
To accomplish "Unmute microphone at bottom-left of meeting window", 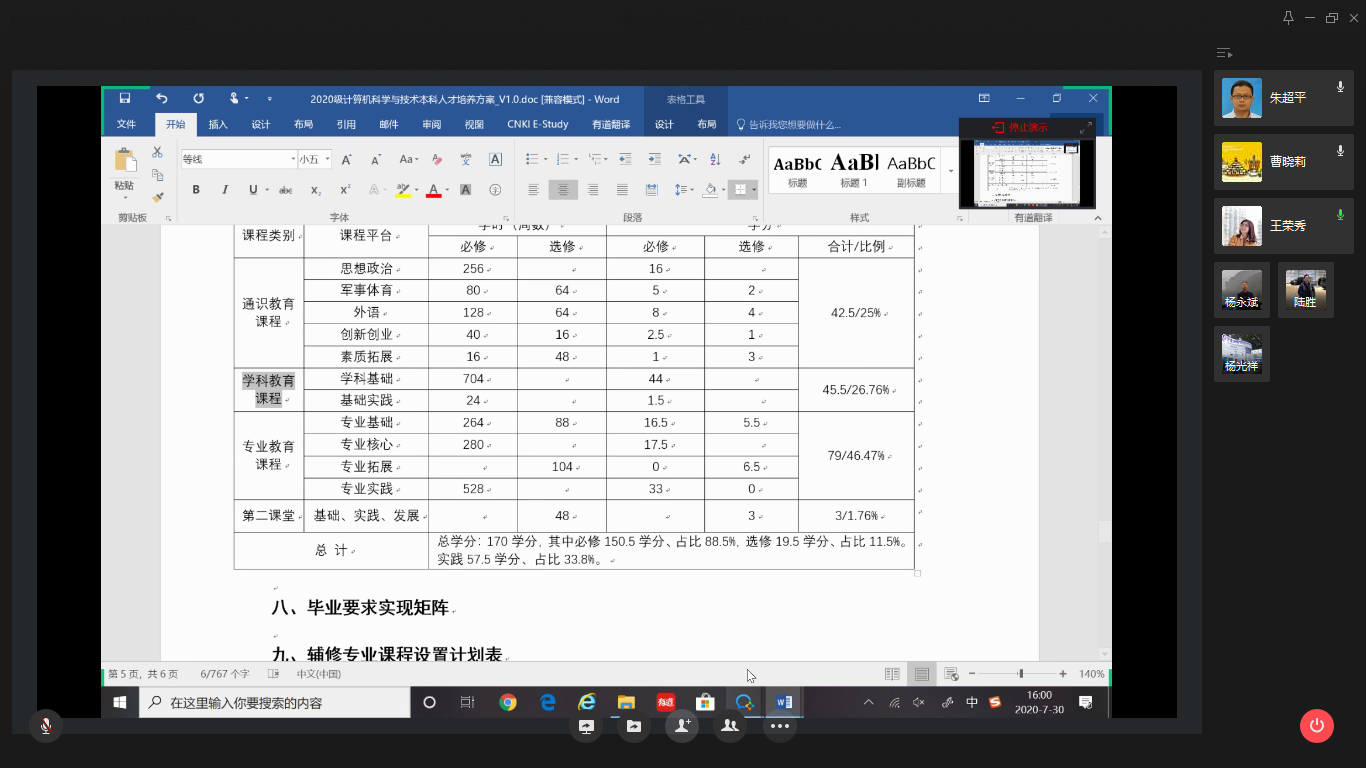I will [45, 726].
